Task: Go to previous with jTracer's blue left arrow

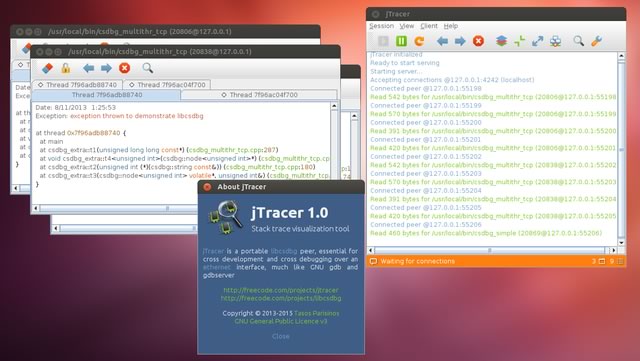Action: coord(442,41)
